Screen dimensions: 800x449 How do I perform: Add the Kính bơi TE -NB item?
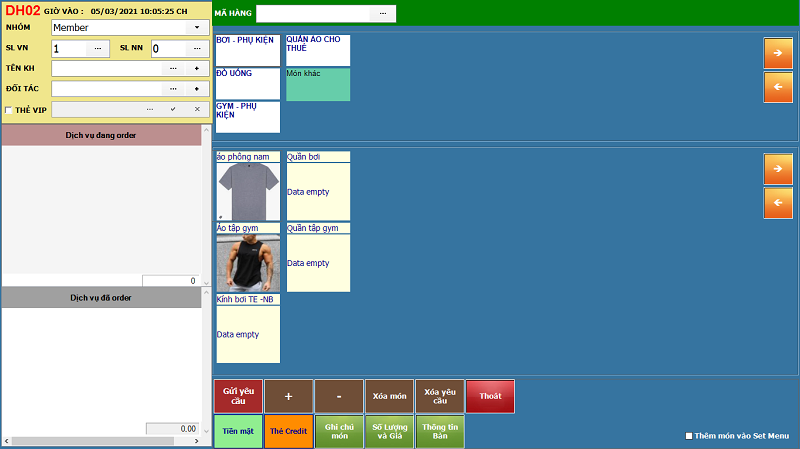coord(248,329)
